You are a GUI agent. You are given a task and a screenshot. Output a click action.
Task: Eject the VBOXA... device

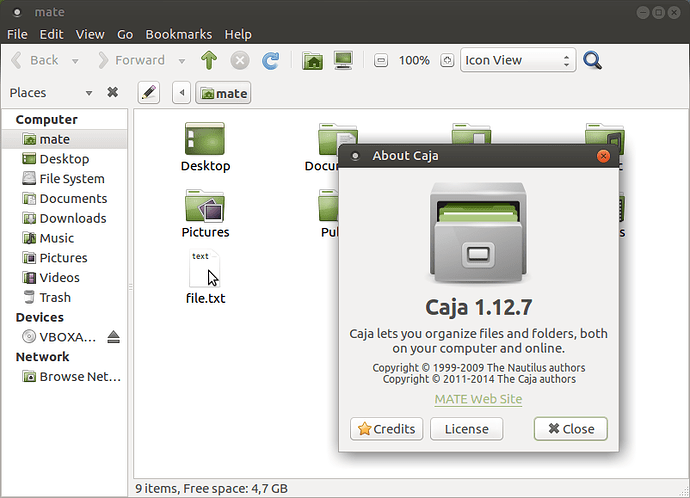coord(114,337)
